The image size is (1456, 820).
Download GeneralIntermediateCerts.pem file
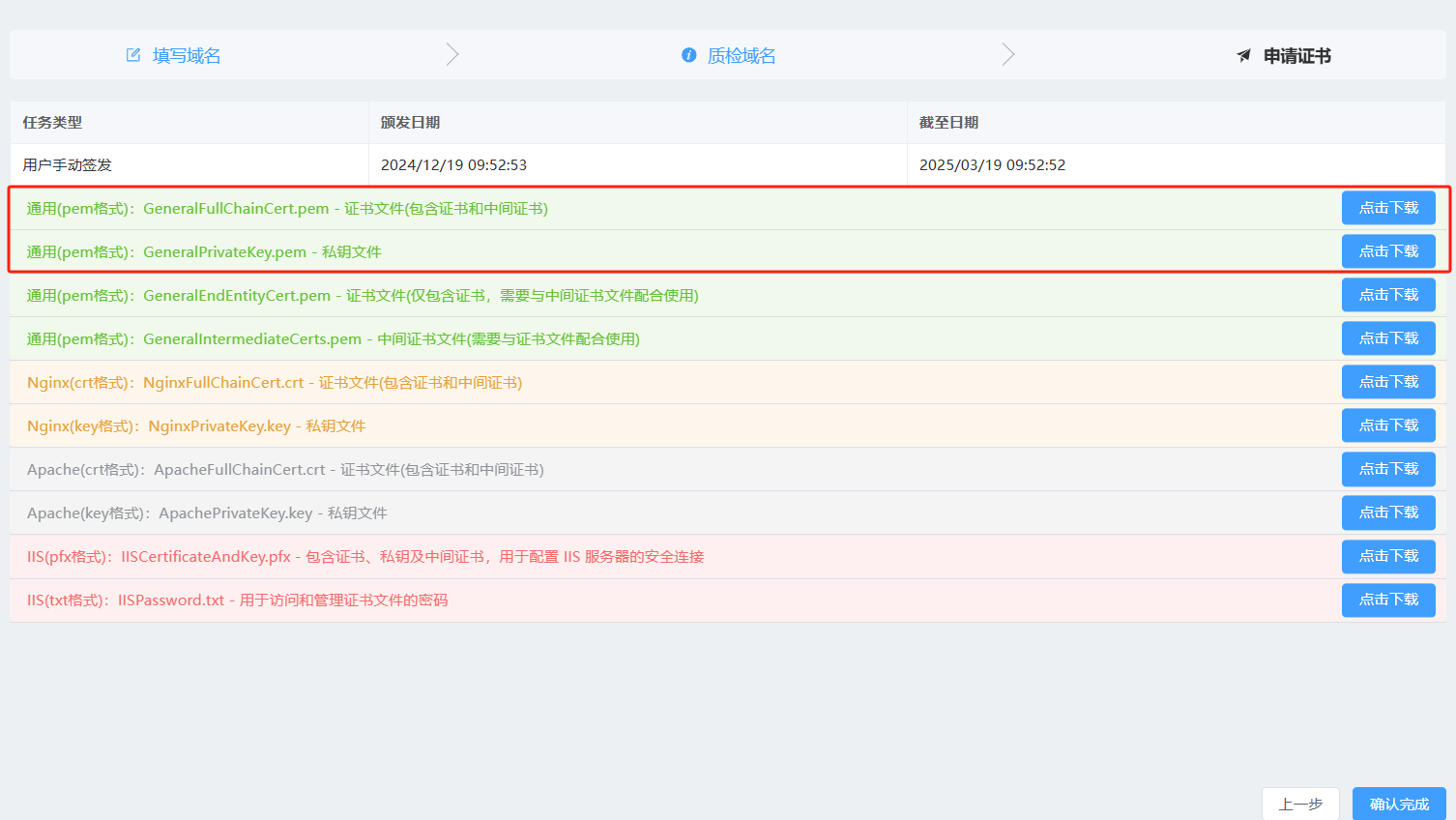click(x=1387, y=338)
